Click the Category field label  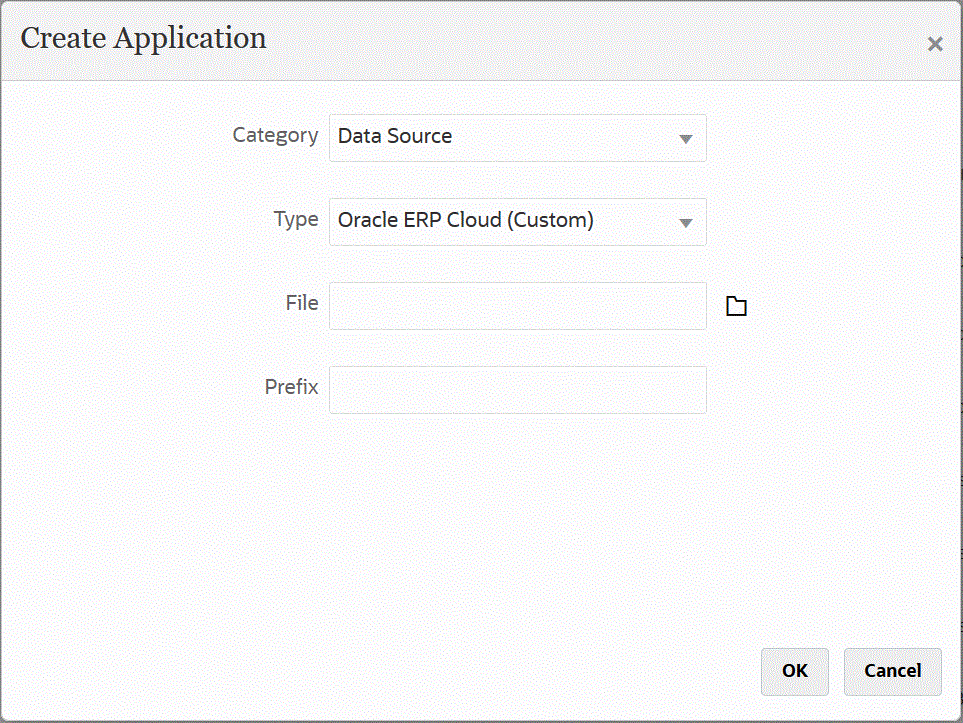click(x=275, y=135)
